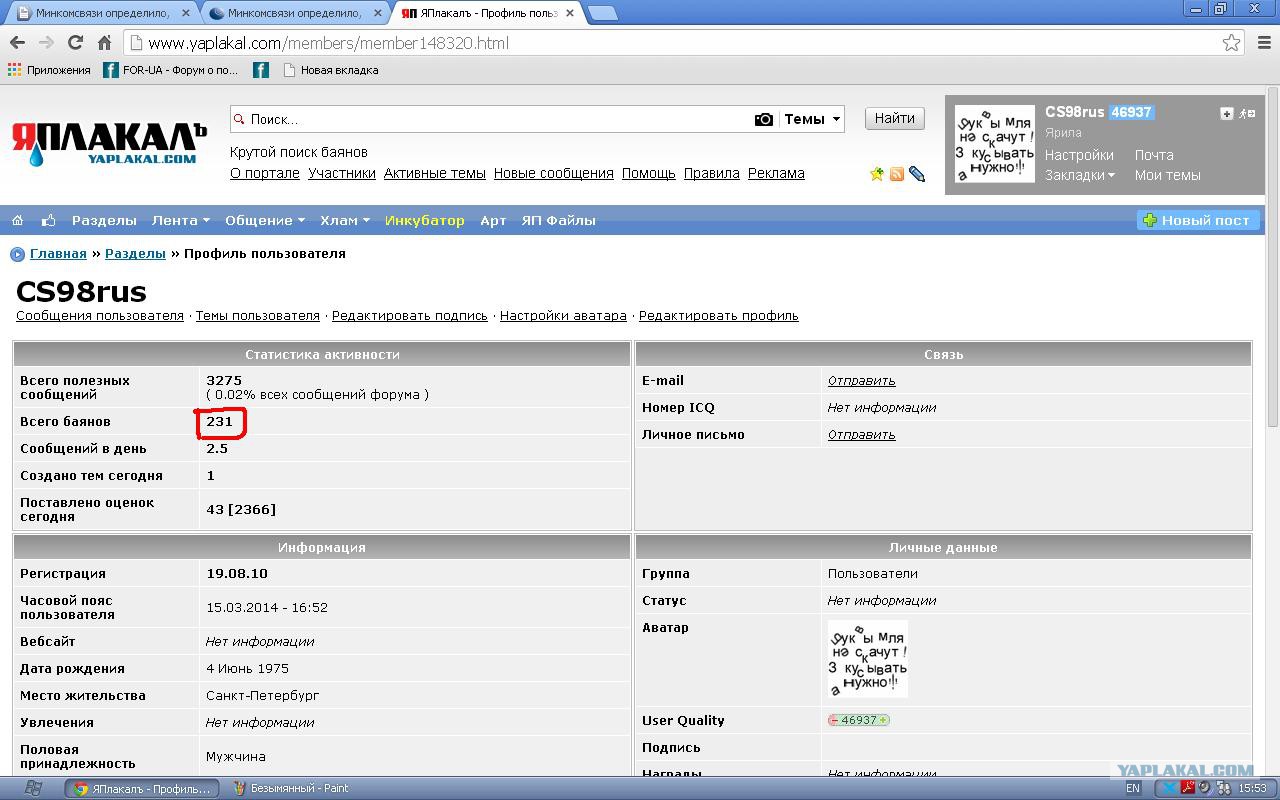Open Новые сообщения link
Viewport: 1280px width, 800px height.
click(554, 173)
